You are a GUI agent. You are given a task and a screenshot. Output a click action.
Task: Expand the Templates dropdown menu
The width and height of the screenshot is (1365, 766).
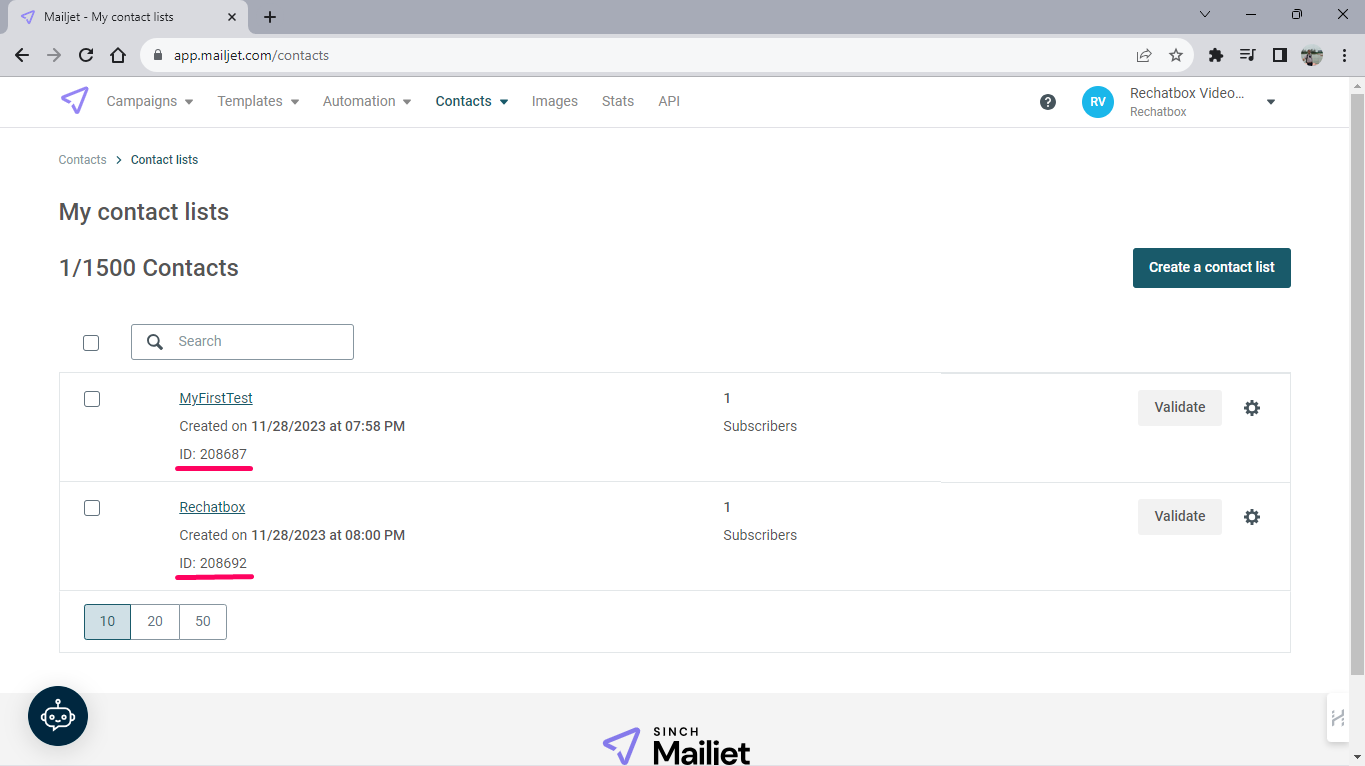click(x=258, y=101)
